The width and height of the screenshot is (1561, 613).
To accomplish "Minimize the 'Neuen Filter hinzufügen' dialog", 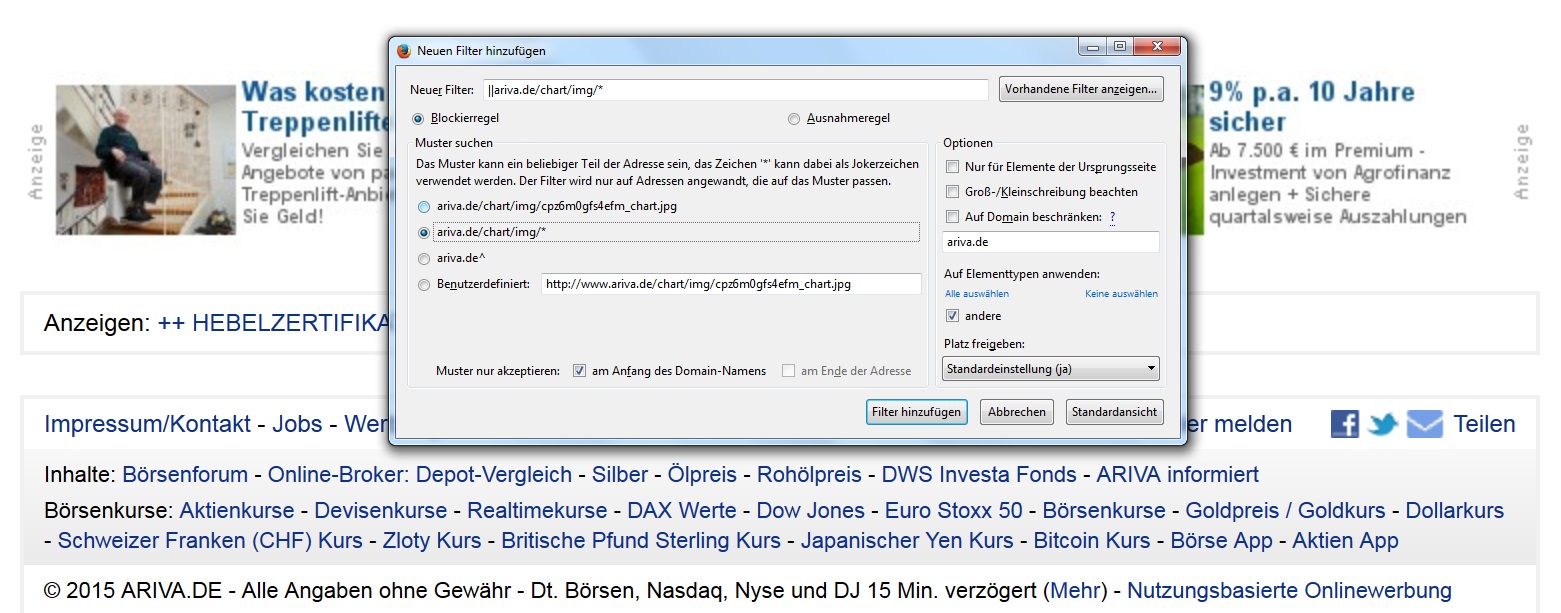I will (1092, 47).
